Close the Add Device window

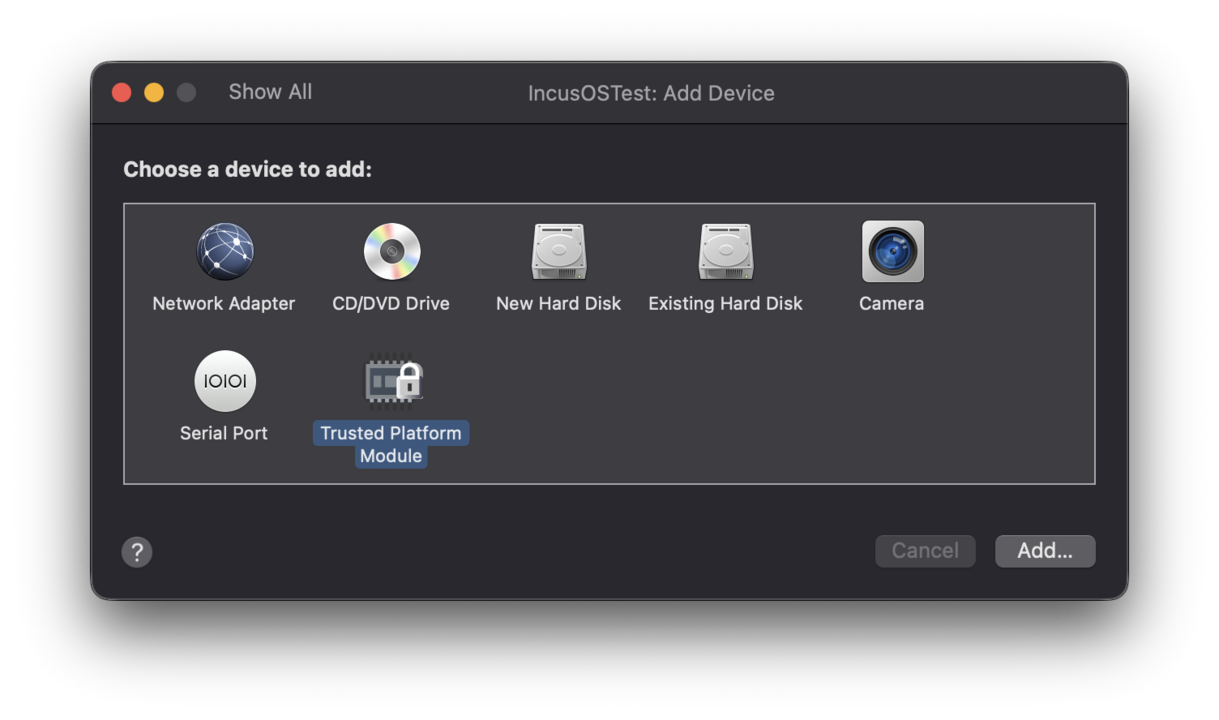coord(122,92)
